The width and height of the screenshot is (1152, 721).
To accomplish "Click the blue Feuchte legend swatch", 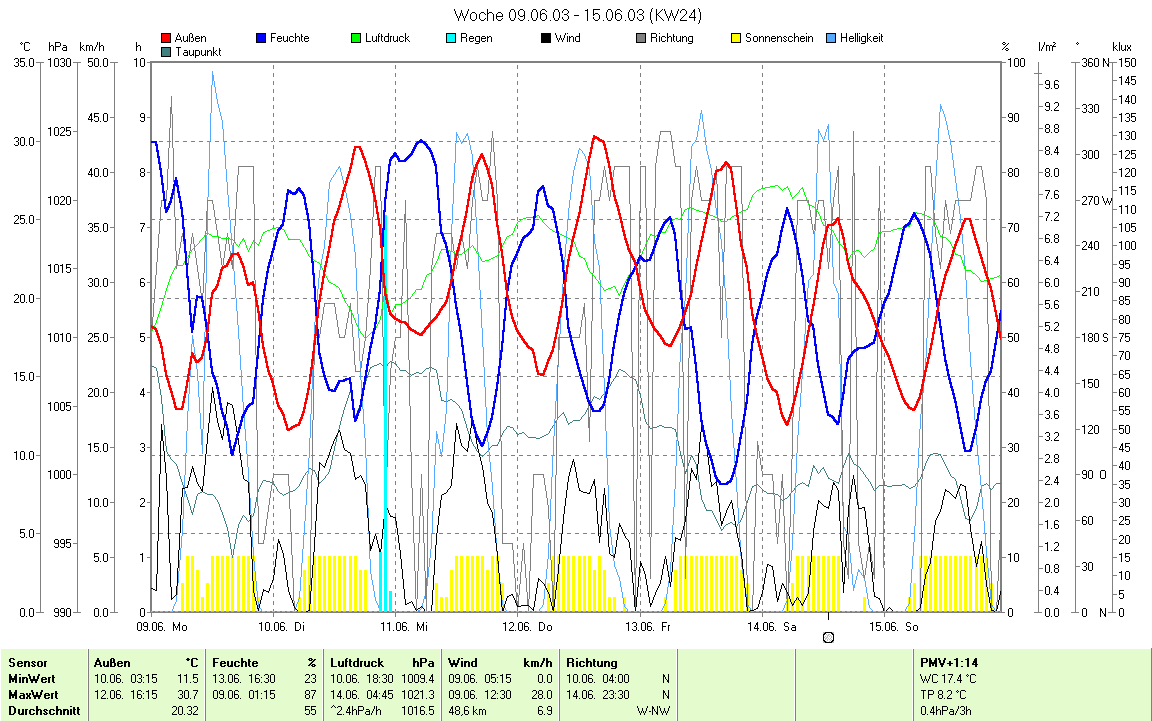I will coord(261,39).
